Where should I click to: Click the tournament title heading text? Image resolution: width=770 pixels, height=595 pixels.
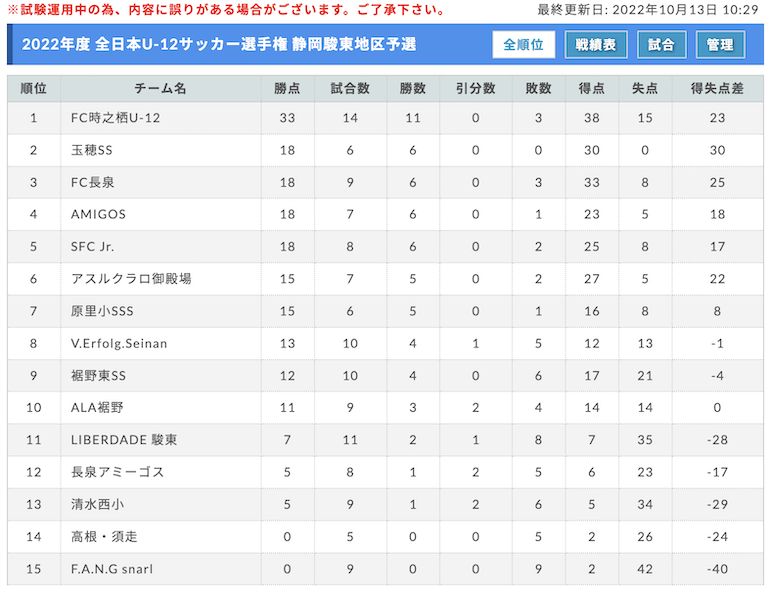point(219,45)
